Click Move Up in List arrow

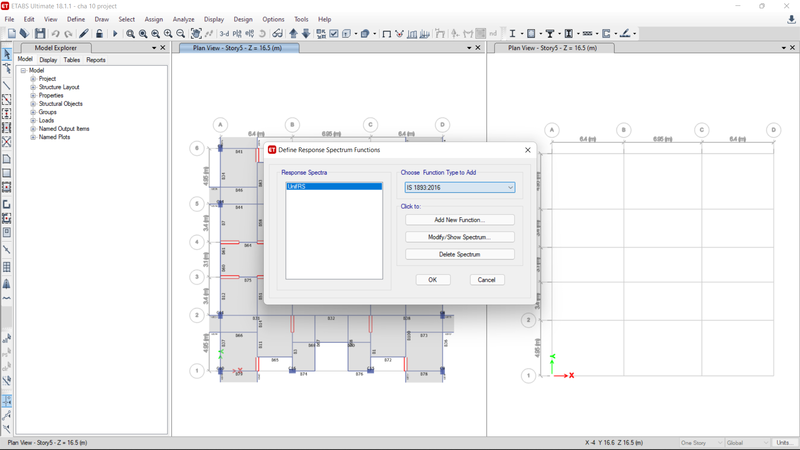coord(293,34)
